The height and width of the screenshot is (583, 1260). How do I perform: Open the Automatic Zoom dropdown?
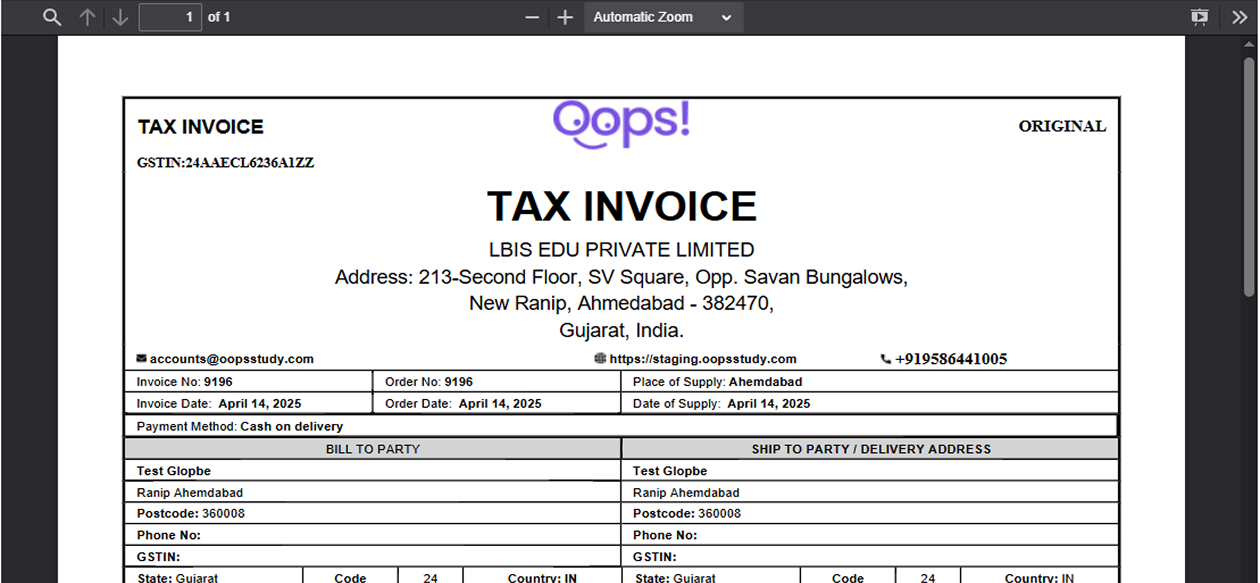(663, 17)
